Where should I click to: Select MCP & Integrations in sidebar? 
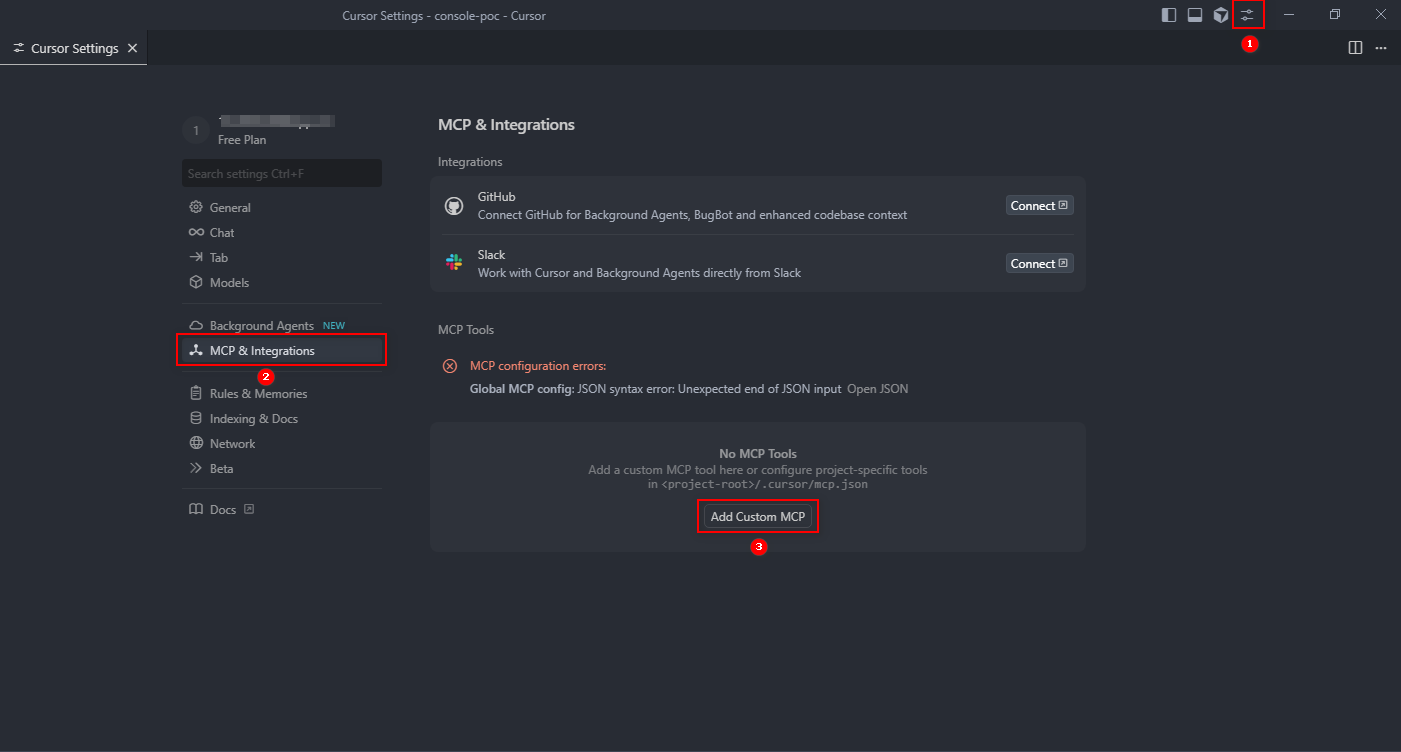tap(262, 351)
